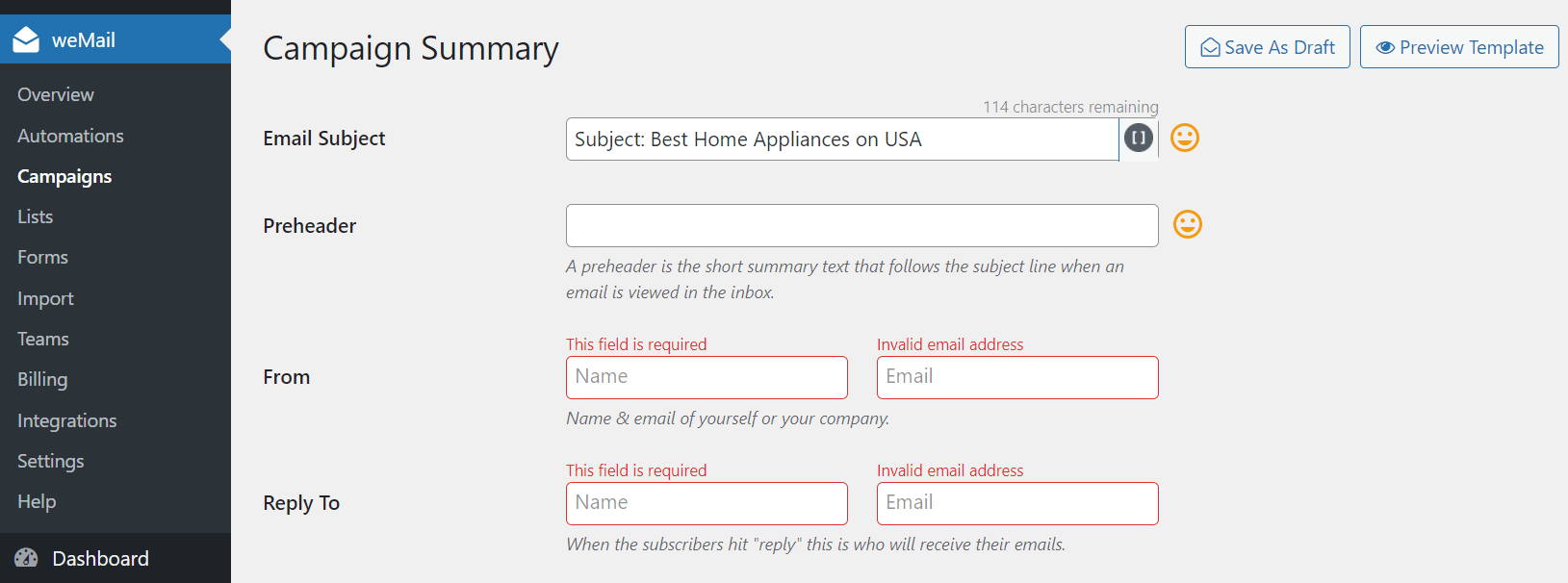Focus the From Name field

[x=706, y=377]
